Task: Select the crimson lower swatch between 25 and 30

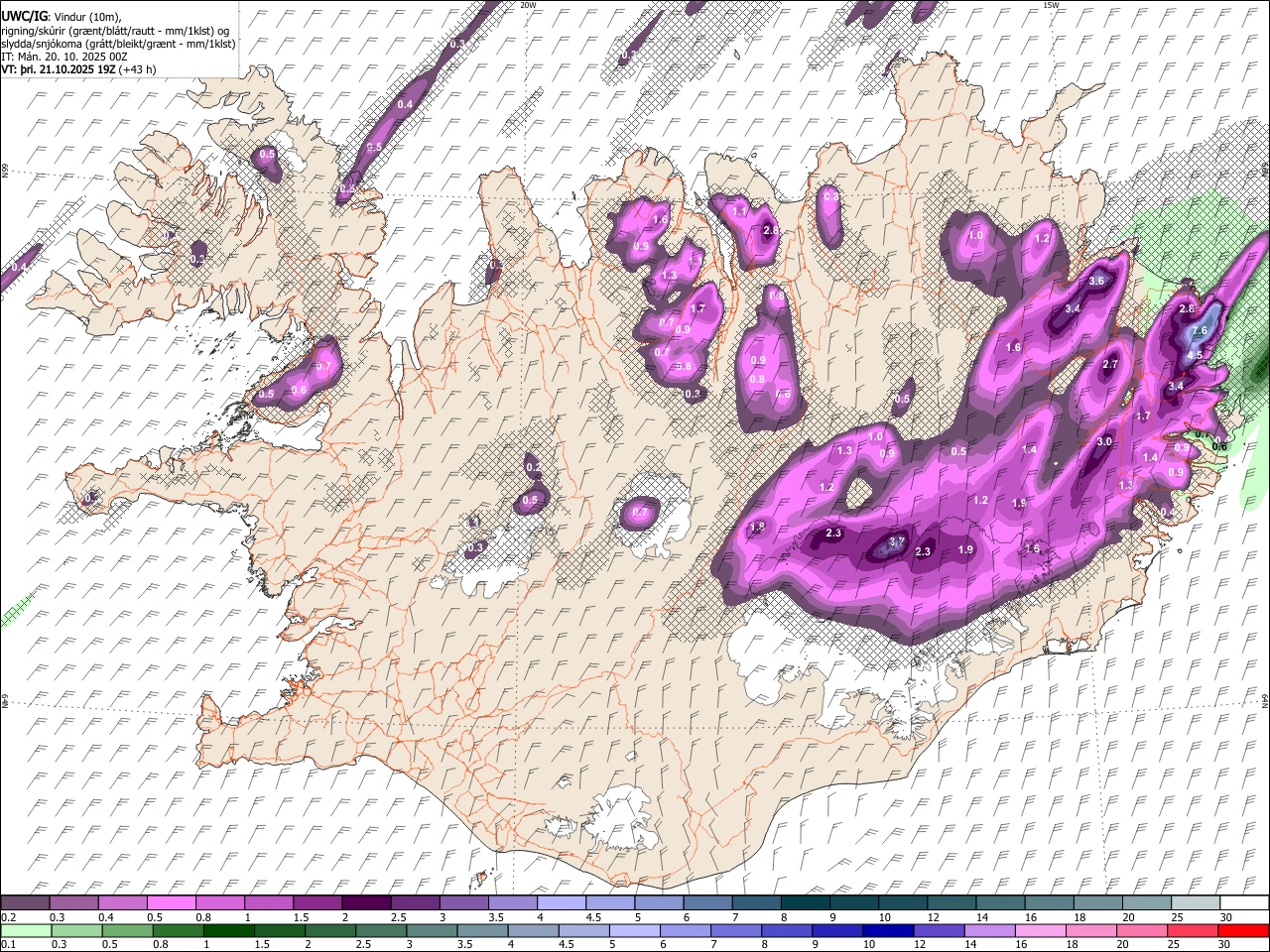Action: point(1193,930)
